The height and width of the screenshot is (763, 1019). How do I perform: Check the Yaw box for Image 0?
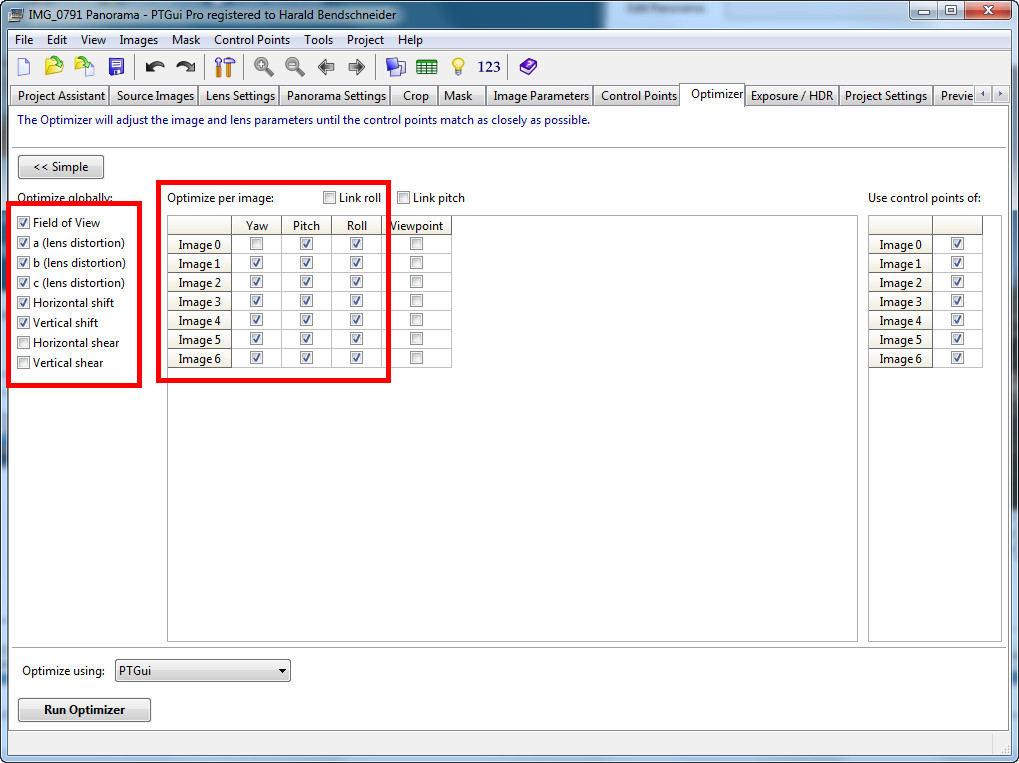pos(257,244)
